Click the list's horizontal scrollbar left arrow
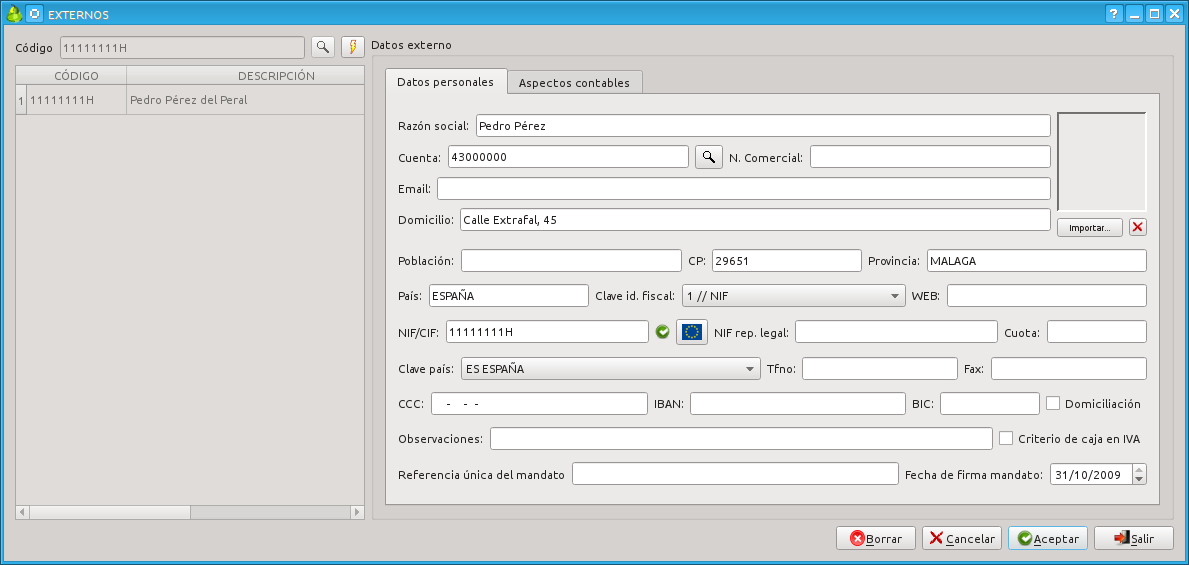This screenshot has height=565, width=1189. pos(23,512)
